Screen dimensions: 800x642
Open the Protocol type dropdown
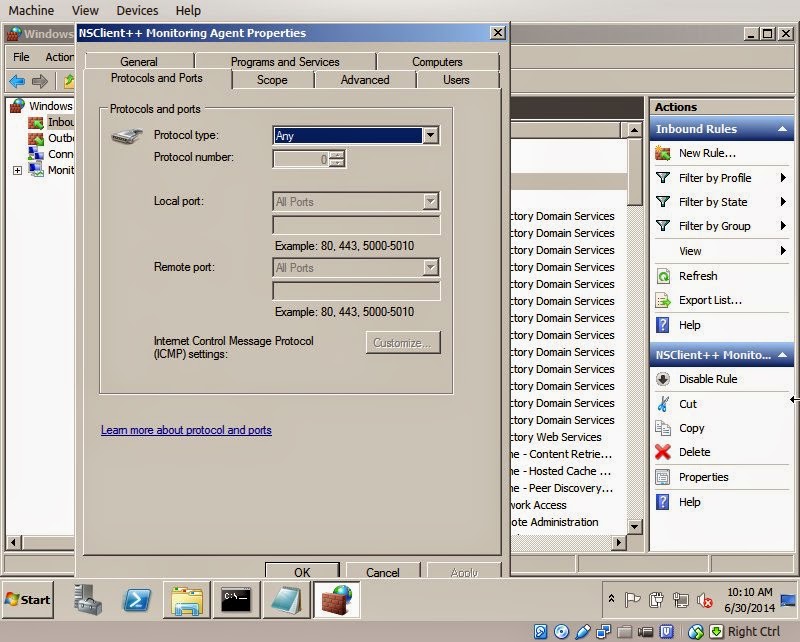[431, 135]
